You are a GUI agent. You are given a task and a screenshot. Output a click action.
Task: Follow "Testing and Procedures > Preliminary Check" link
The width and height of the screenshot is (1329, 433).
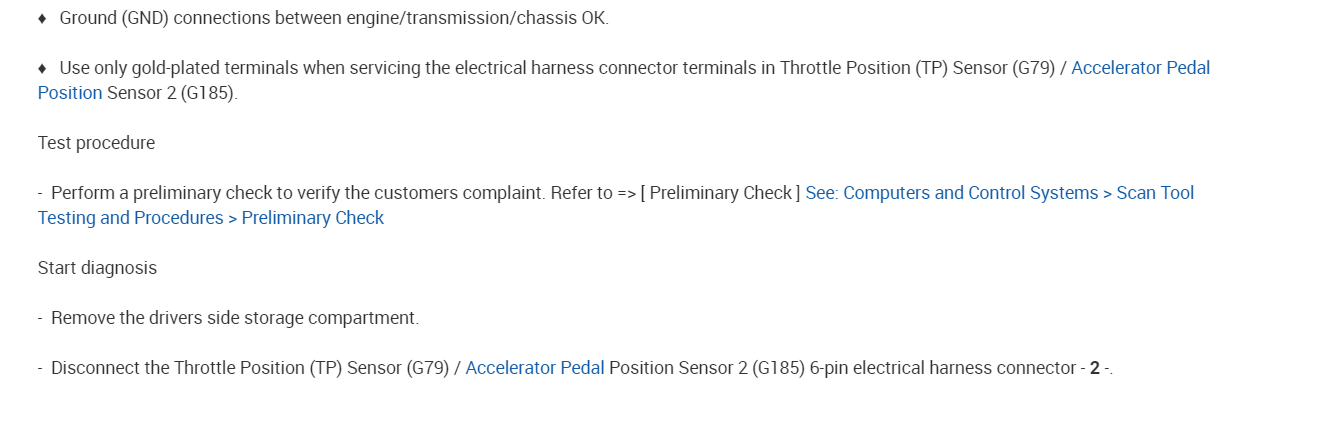click(211, 218)
